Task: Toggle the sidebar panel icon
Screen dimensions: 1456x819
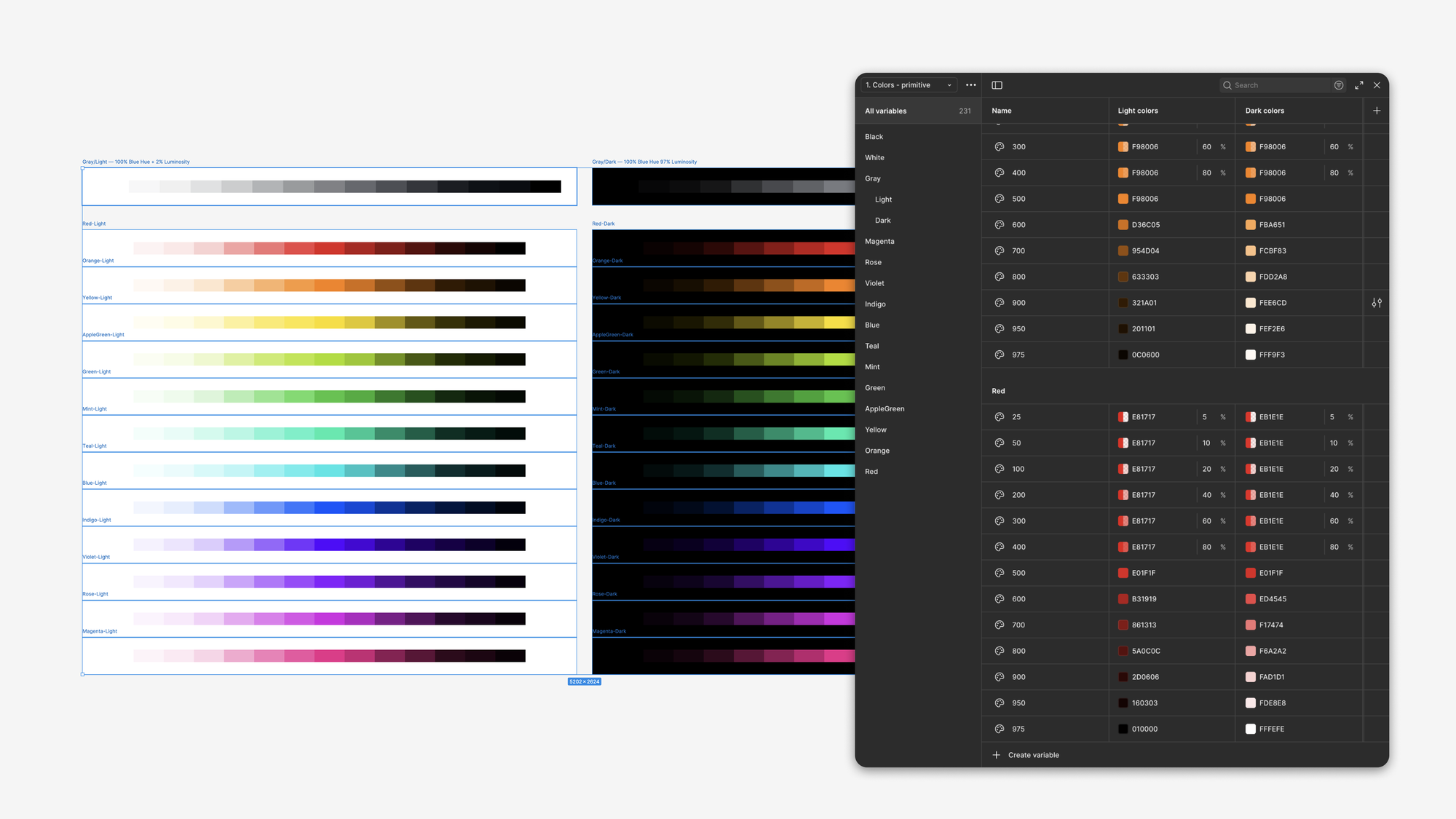Action: click(x=997, y=85)
